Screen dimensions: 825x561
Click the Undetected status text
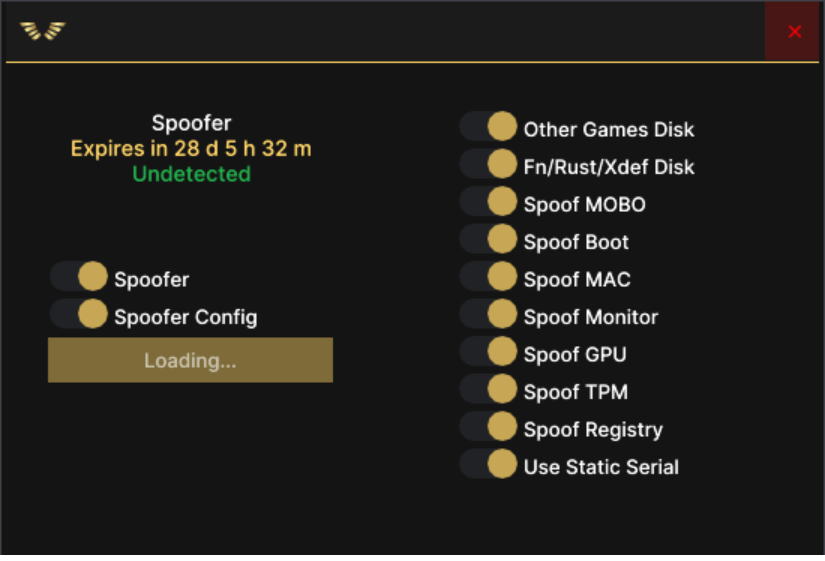pos(191,174)
